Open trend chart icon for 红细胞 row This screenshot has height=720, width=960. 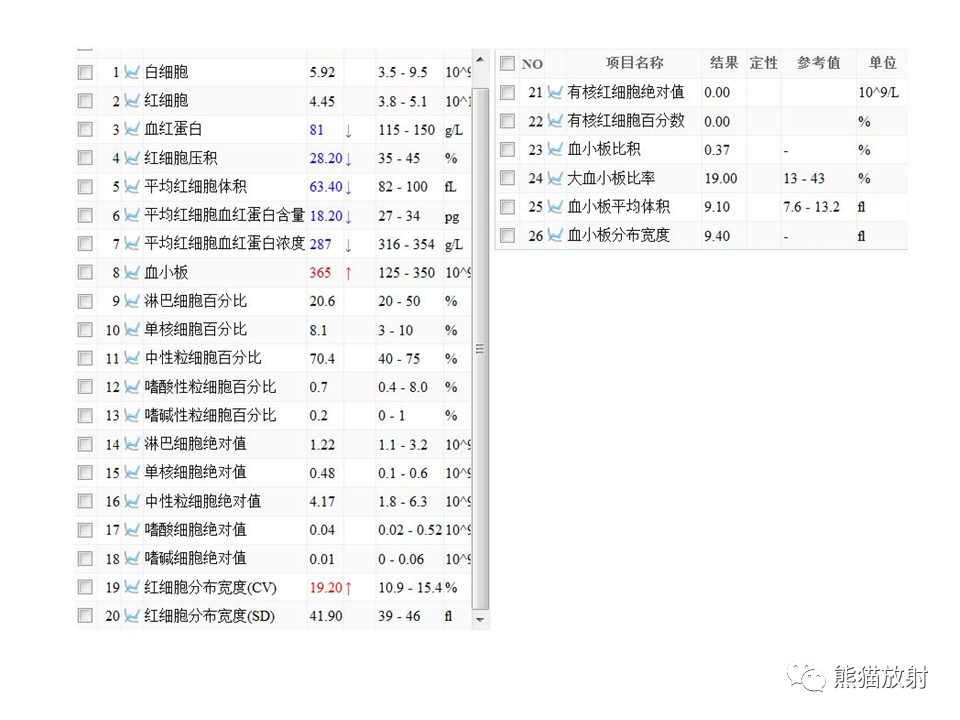pyautogui.click(x=132, y=100)
